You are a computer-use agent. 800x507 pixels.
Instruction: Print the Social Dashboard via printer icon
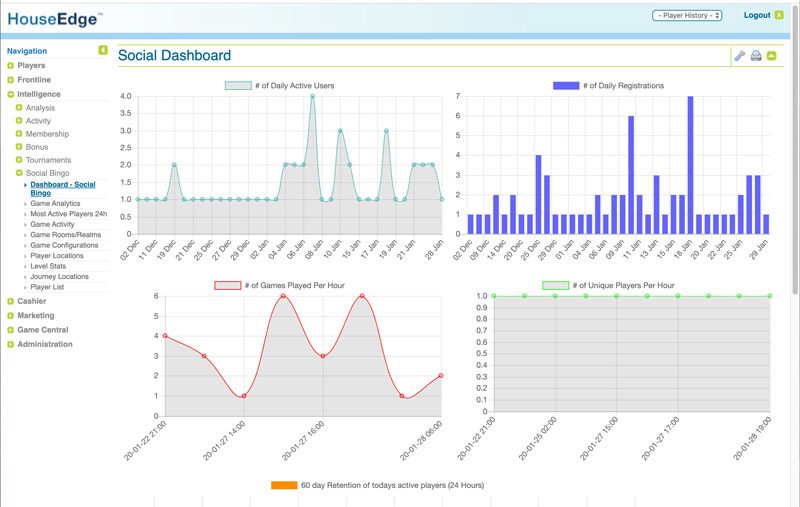click(x=756, y=56)
